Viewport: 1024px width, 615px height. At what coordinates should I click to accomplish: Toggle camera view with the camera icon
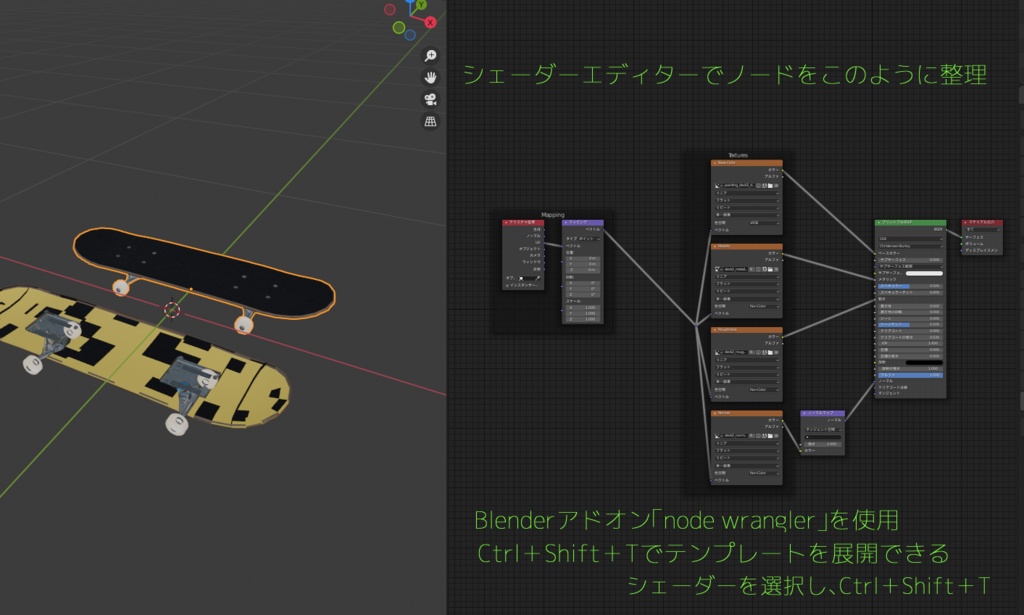pyautogui.click(x=431, y=101)
